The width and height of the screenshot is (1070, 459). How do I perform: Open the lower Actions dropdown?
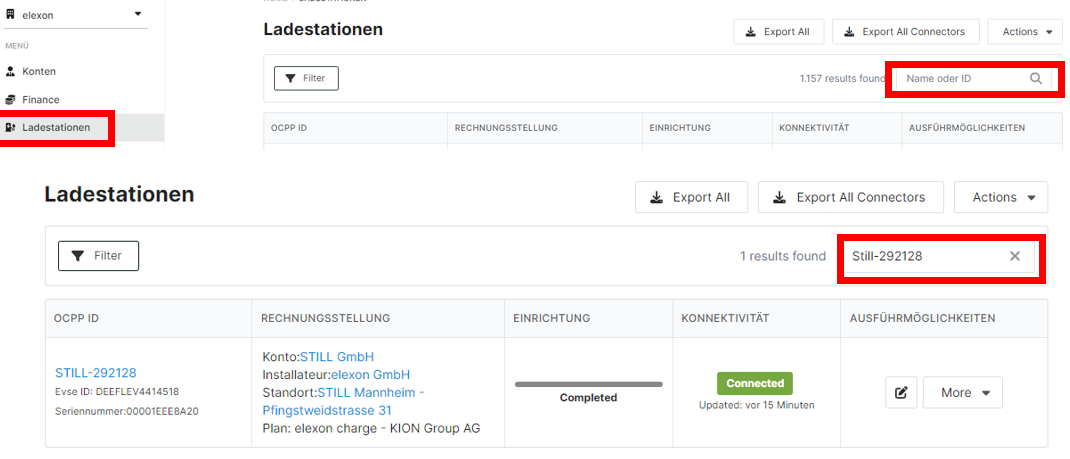pyautogui.click(x=1001, y=197)
